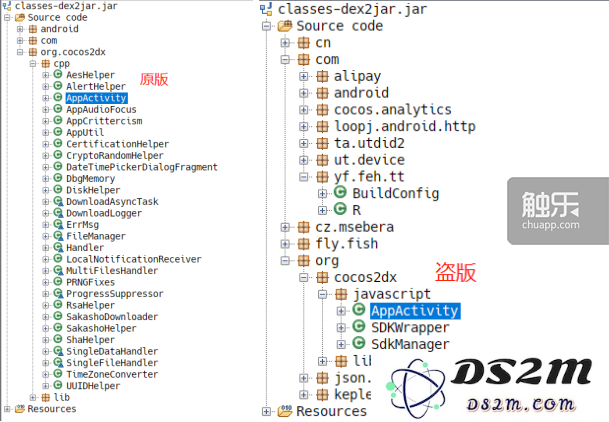The height and width of the screenshot is (422, 609).
Task: Select the AesHelper class icon in left tree
Action: [57, 75]
